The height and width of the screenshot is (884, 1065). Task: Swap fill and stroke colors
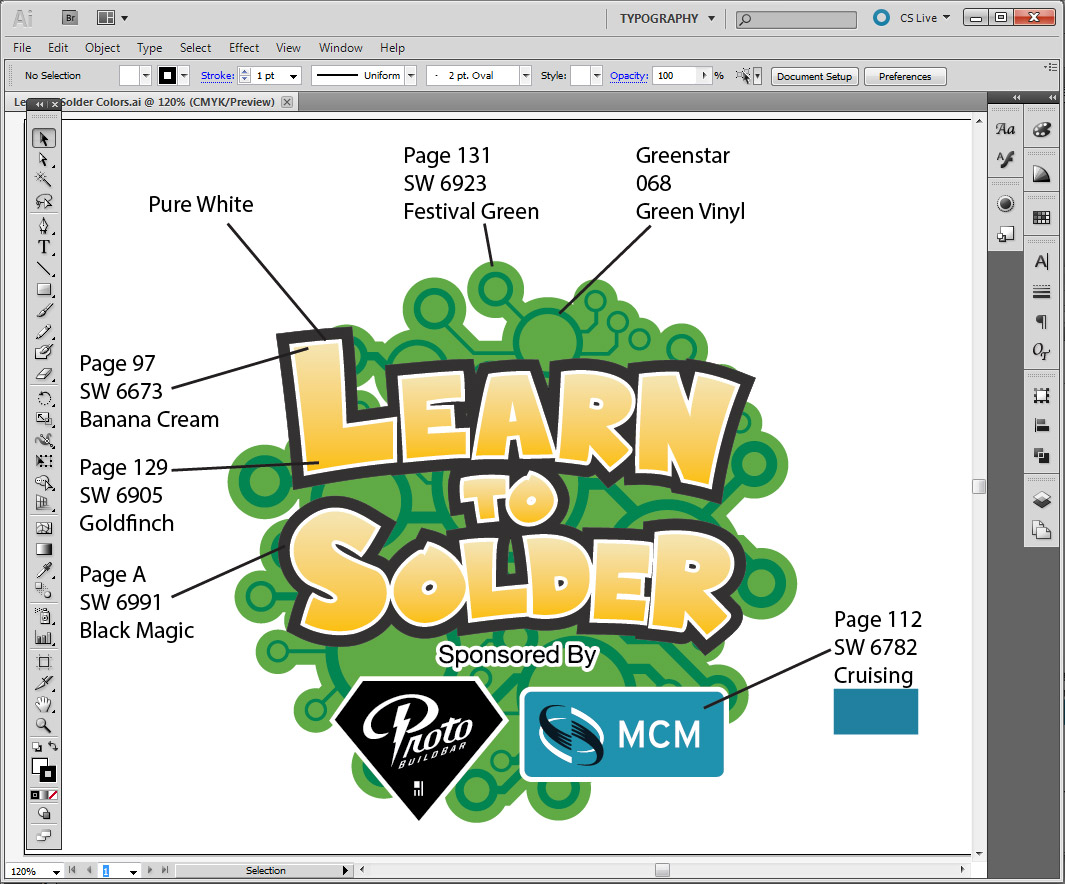(53, 746)
